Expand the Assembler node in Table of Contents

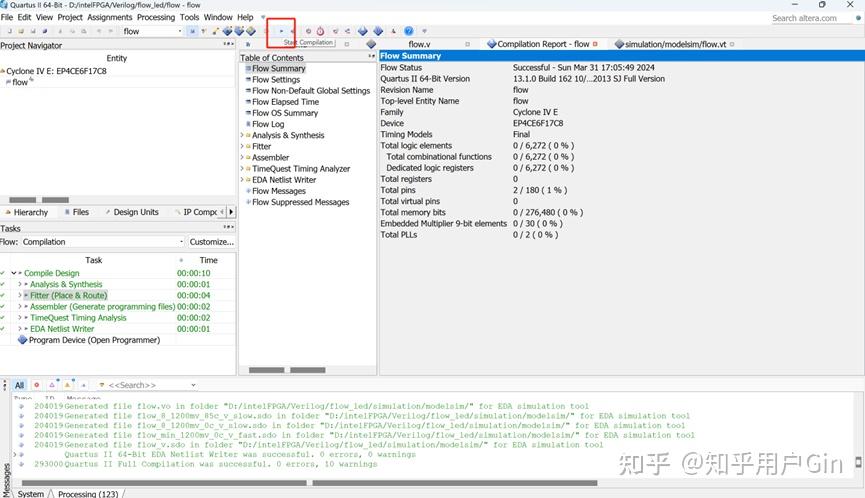(242, 157)
